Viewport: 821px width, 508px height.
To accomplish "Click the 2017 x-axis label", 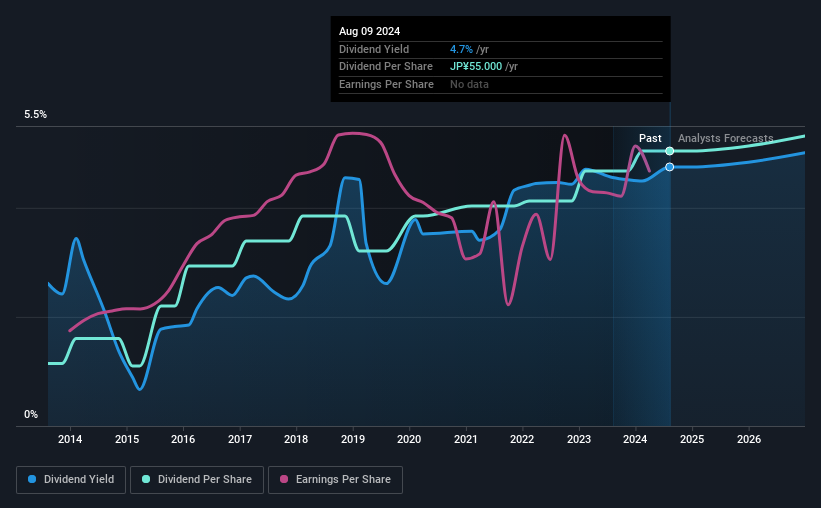I will [x=240, y=439].
